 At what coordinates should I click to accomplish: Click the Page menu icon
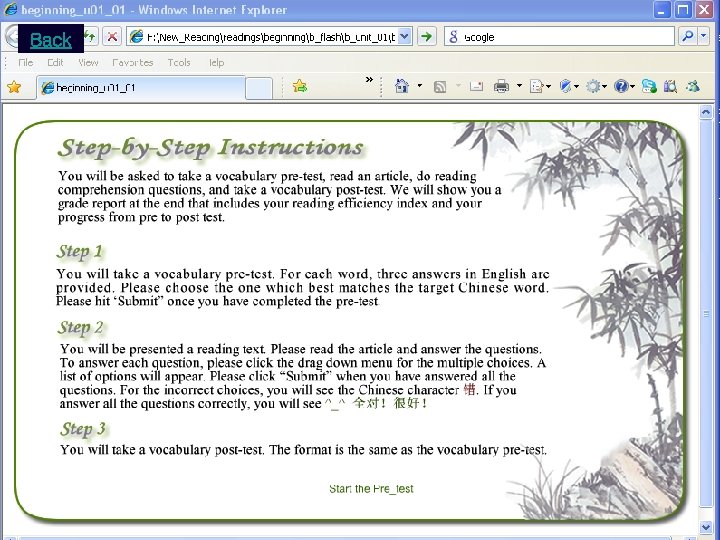(536, 86)
